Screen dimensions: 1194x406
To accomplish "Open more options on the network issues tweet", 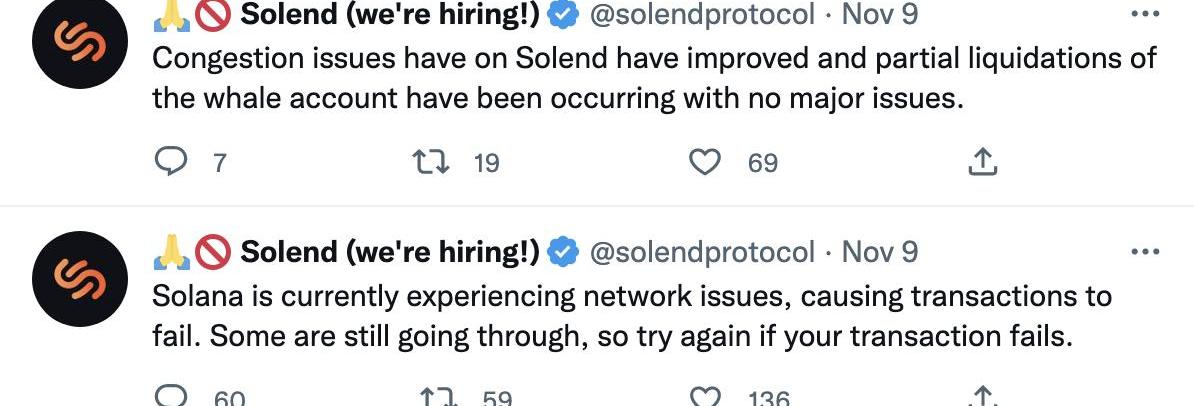I will pyautogui.click(x=1143, y=252).
